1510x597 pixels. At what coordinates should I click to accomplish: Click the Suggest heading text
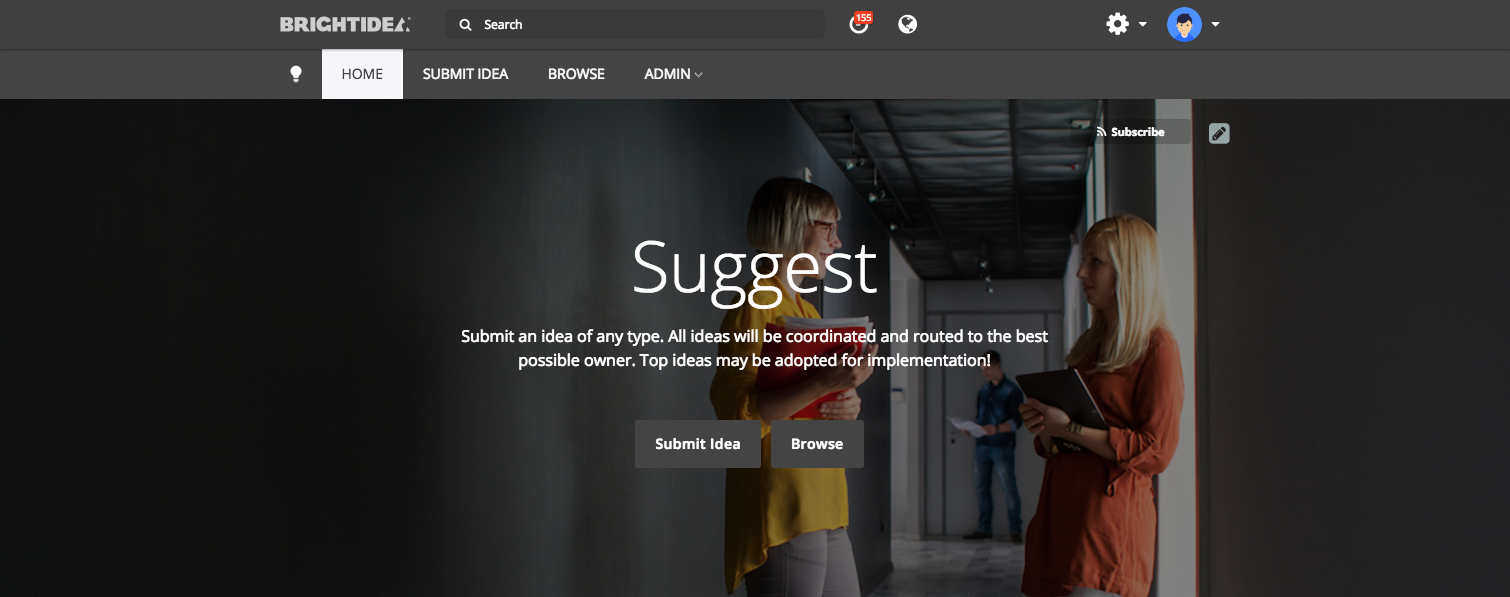[755, 269]
